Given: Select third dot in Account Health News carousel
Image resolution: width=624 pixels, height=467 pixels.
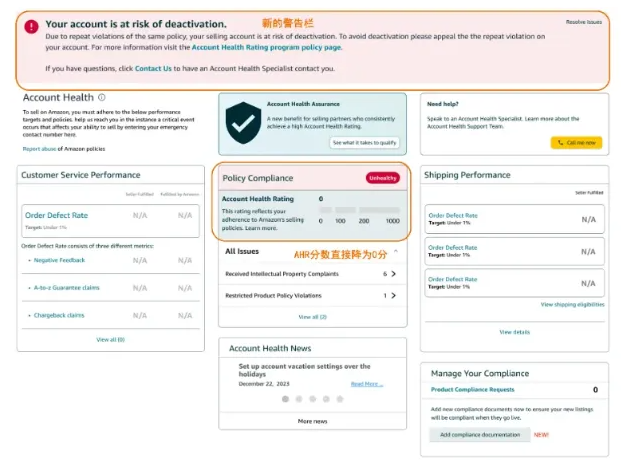Looking at the screenshot, I should point(313,398).
